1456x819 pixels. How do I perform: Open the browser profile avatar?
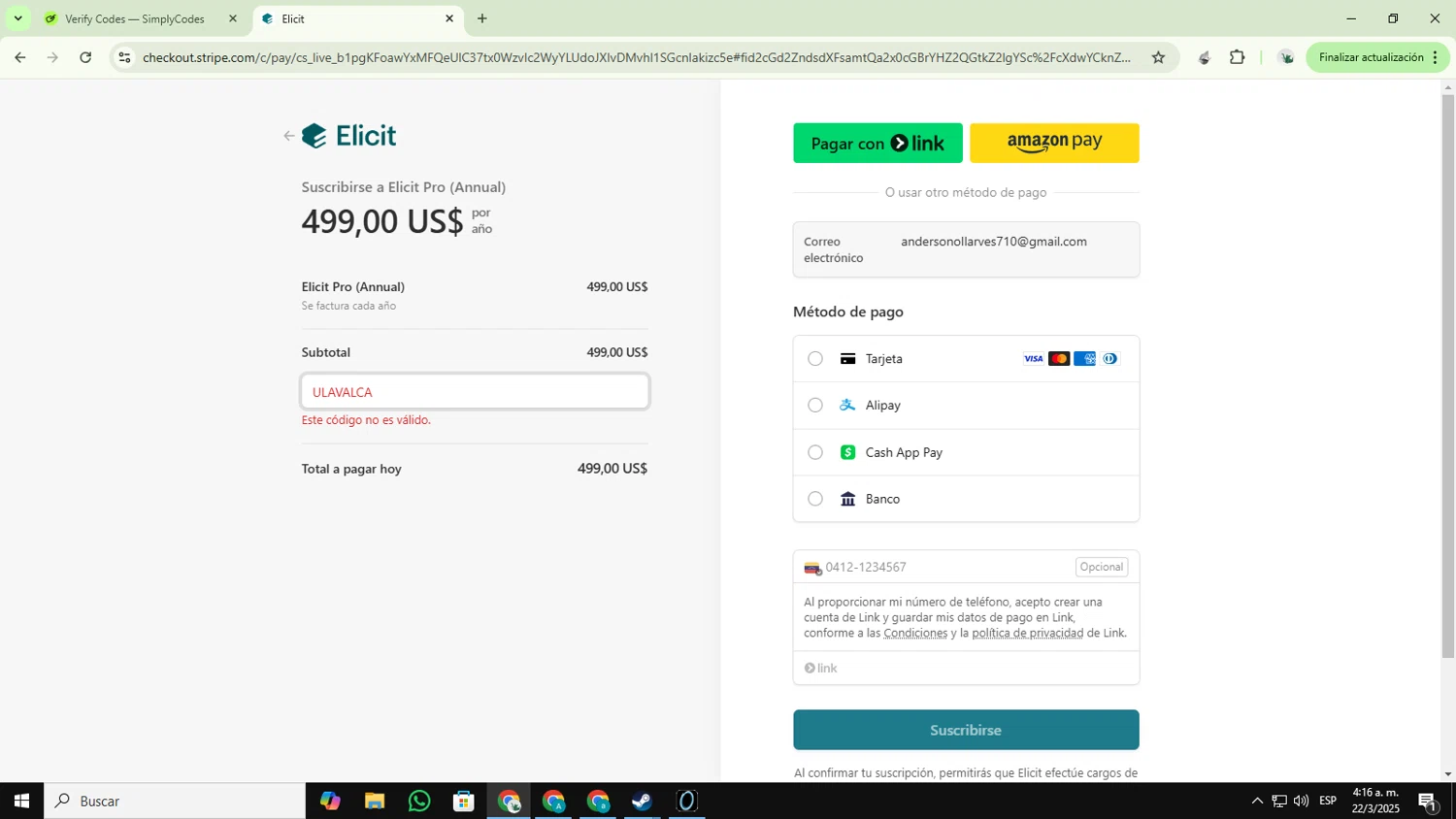click(x=1286, y=57)
